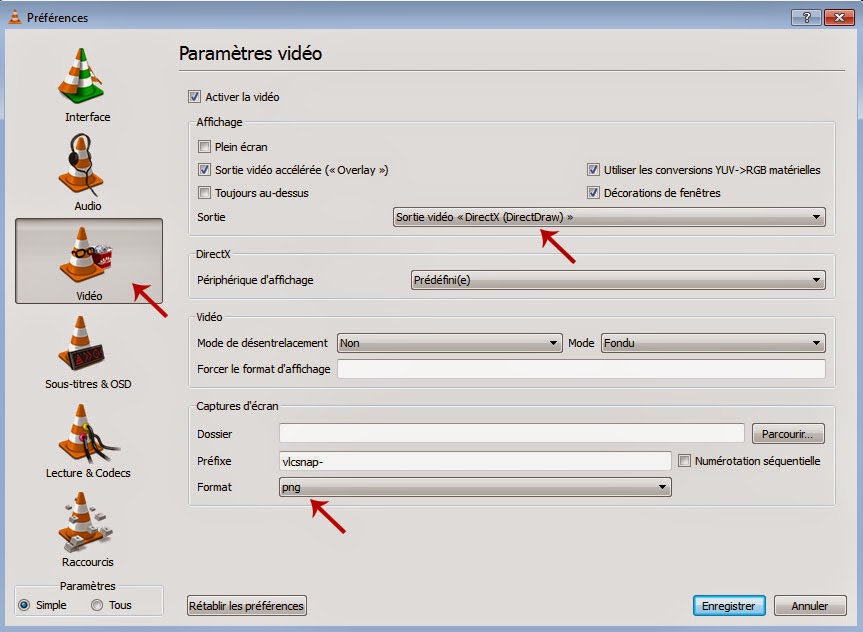
Task: Click the Parcourir... browse button
Action: [x=788, y=434]
